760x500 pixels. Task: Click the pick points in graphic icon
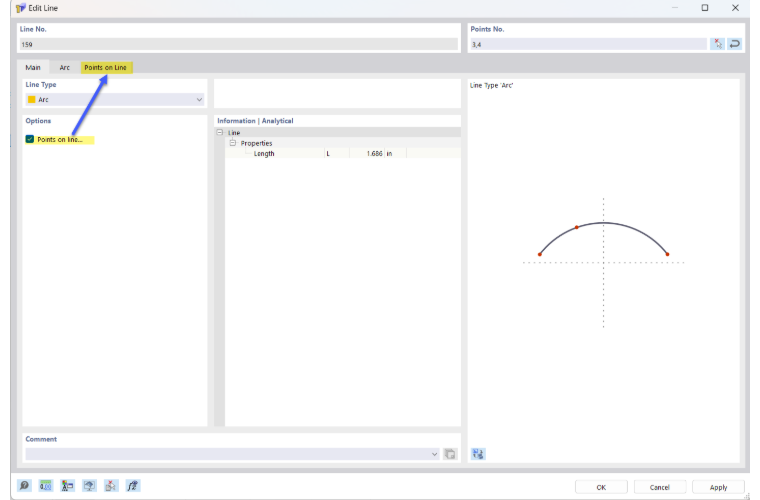(717, 44)
